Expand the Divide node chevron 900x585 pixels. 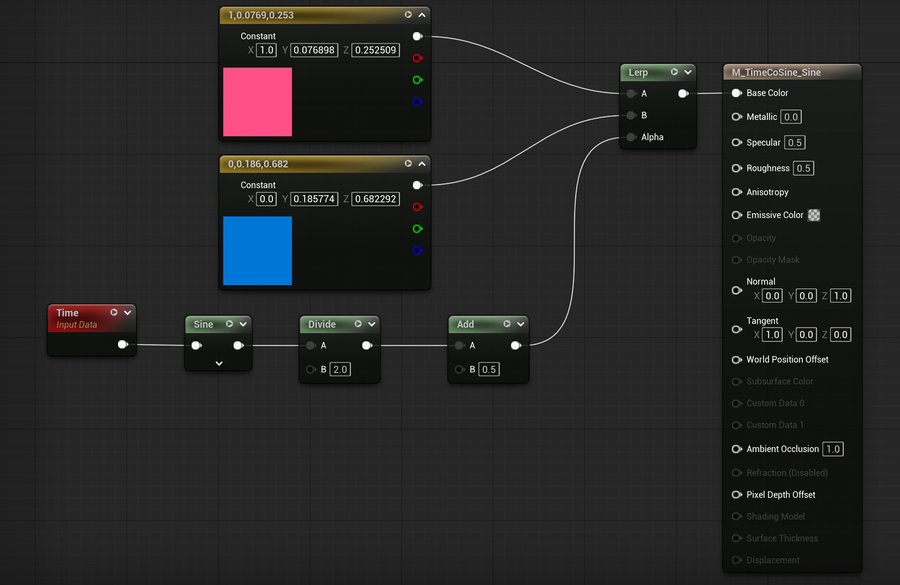pyautogui.click(x=372, y=324)
